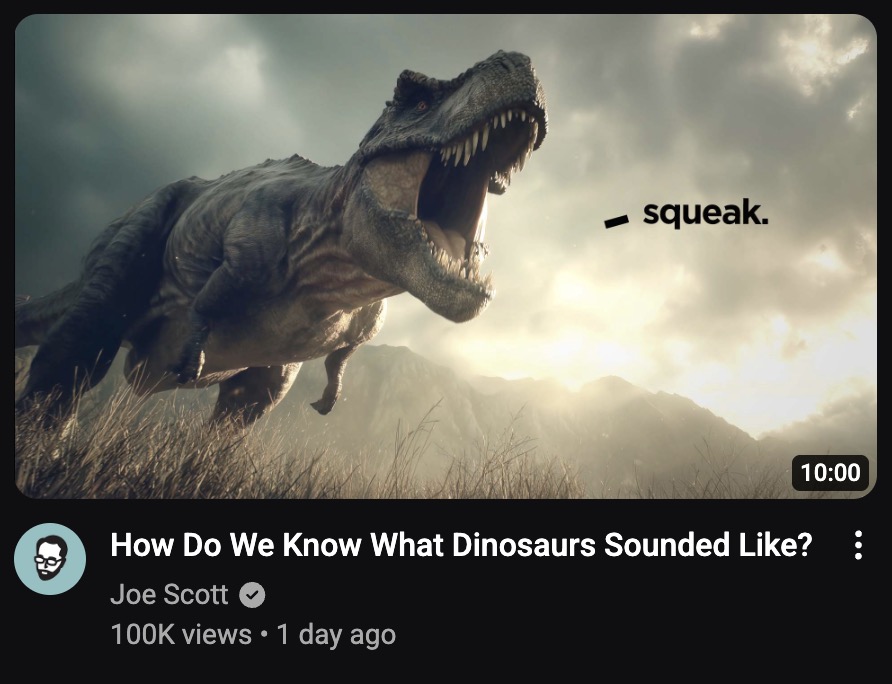Click the mountain range in the thumbnail

tap(560, 400)
